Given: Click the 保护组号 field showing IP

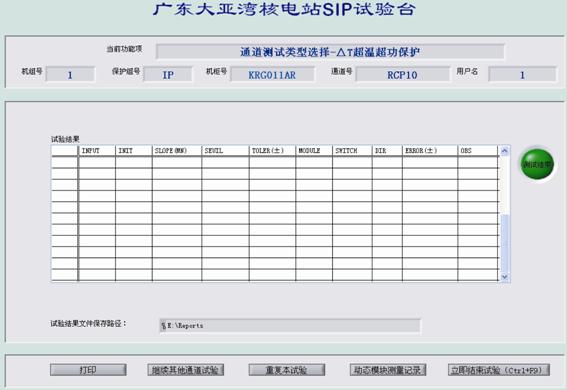Looking at the screenshot, I should click(x=168, y=75).
